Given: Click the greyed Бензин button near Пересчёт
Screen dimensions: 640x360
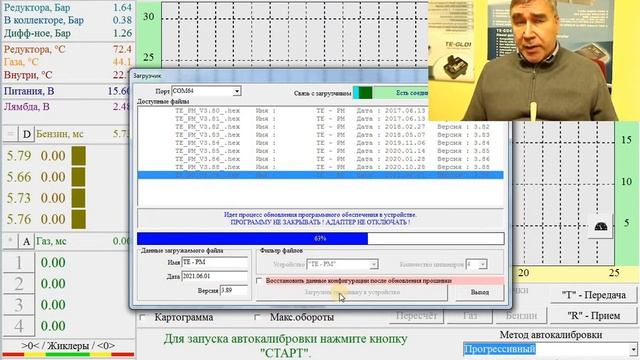Looking at the screenshot, I should [521, 316].
